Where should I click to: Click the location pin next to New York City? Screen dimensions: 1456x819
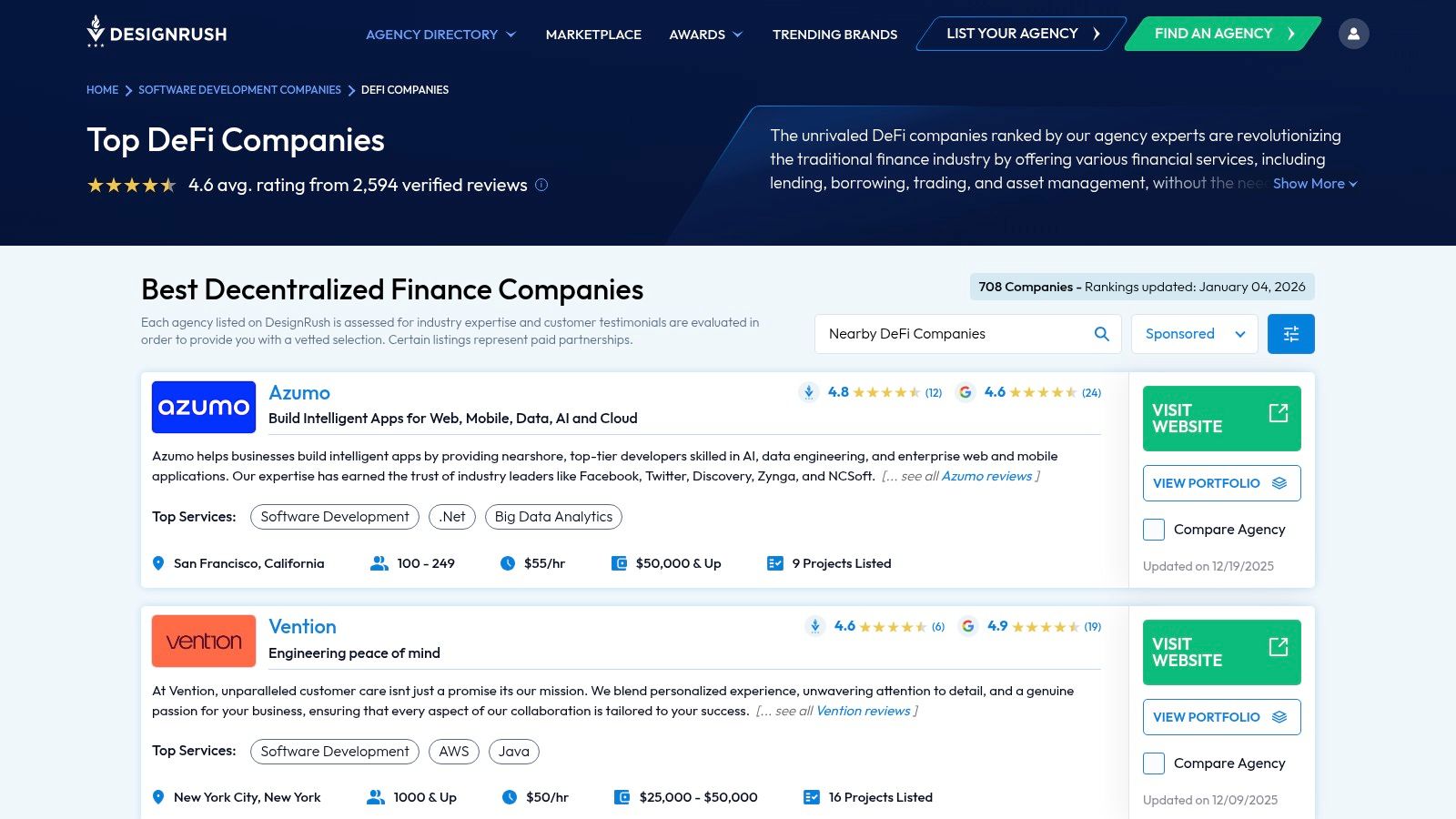tap(158, 797)
